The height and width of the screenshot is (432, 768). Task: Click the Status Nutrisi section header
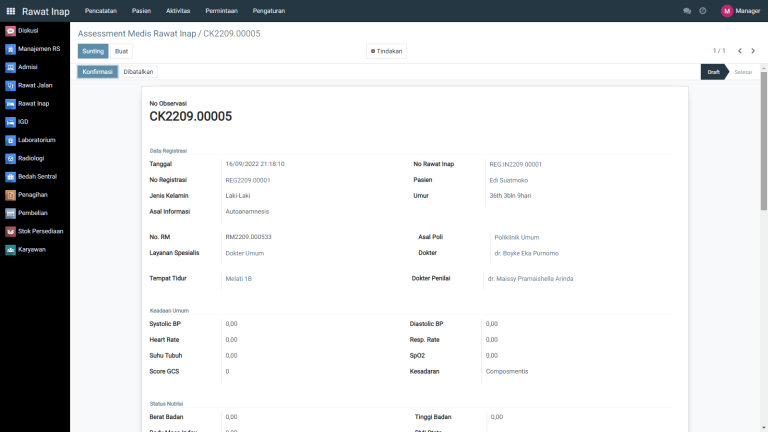point(166,404)
